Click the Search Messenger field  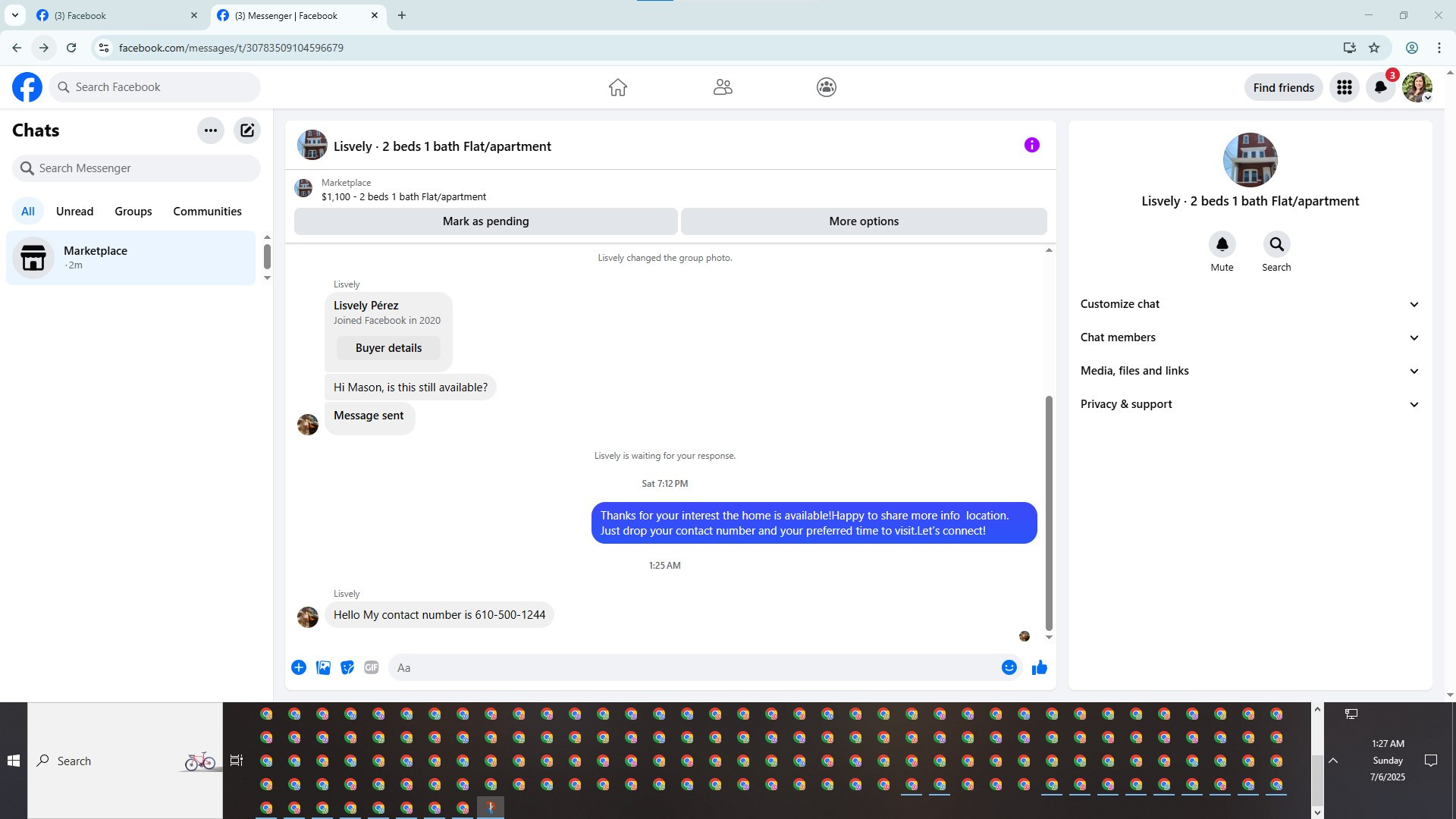click(x=136, y=168)
